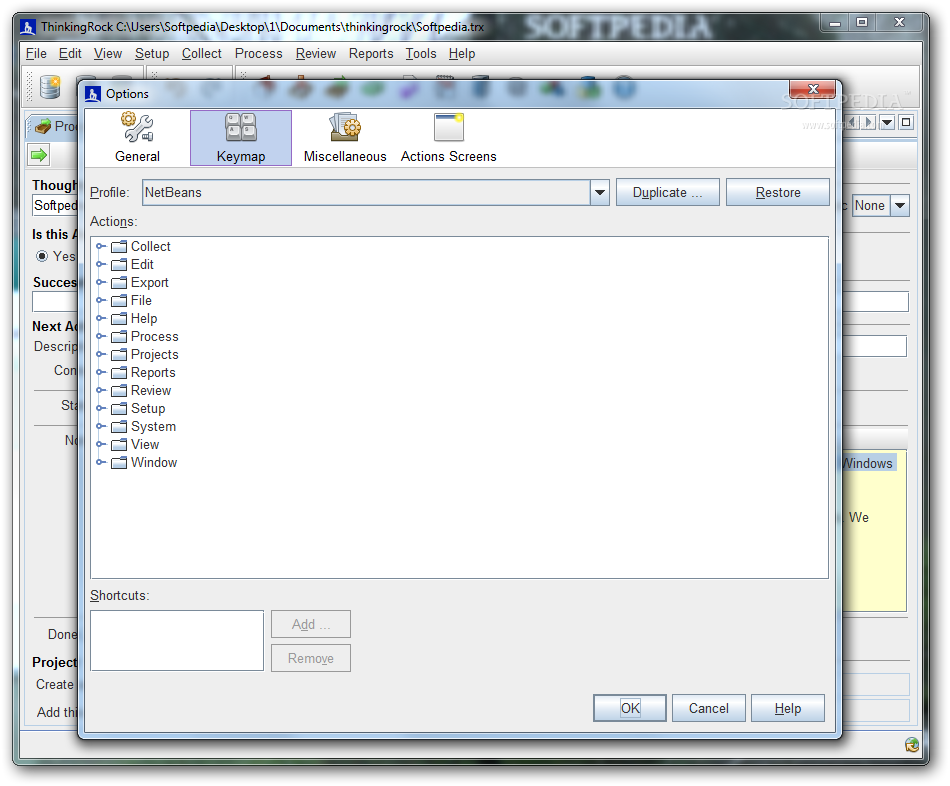Open the Collect menu
Image resolution: width=950 pixels, height=786 pixels.
[202, 54]
